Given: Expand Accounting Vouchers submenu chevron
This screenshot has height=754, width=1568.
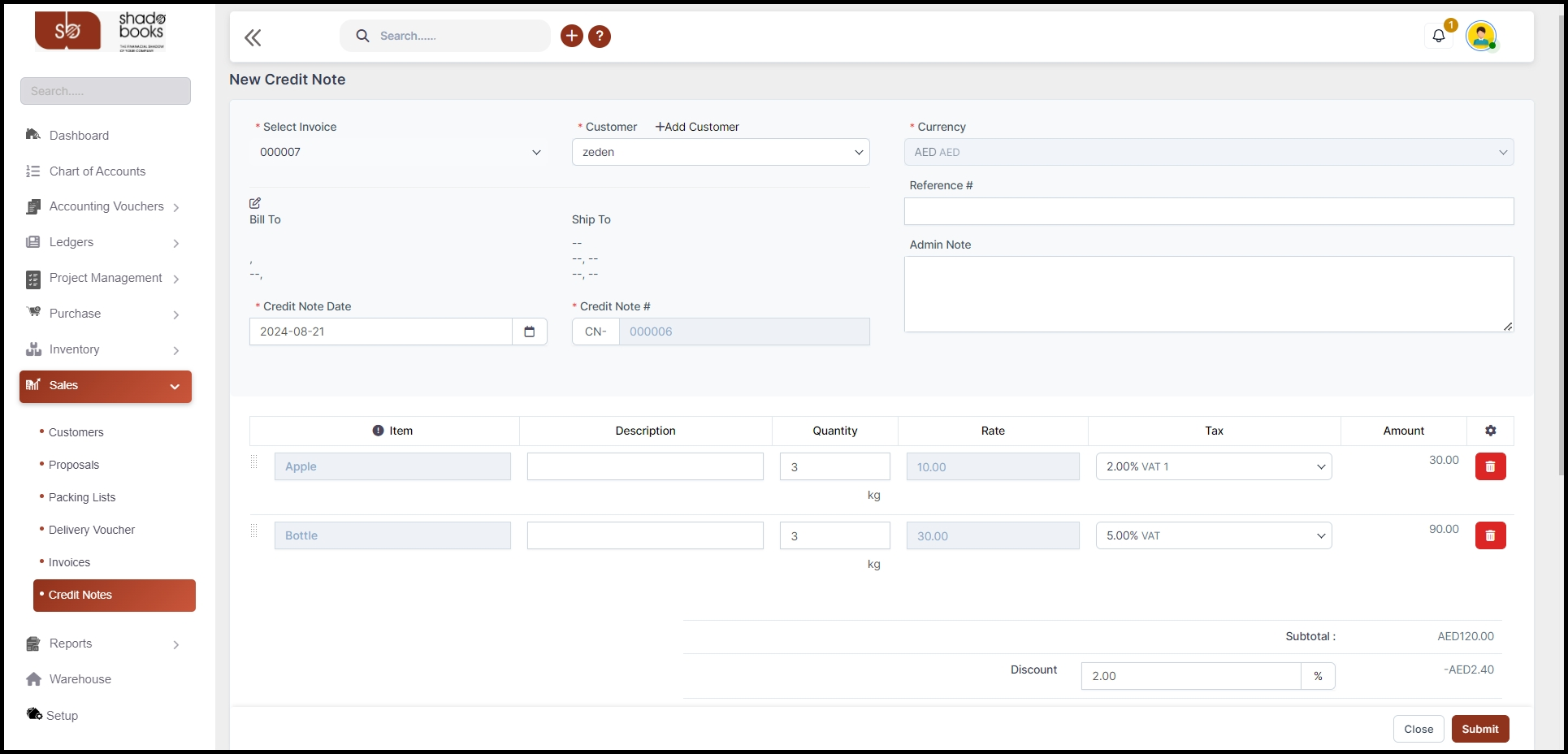Looking at the screenshot, I should click(x=176, y=207).
